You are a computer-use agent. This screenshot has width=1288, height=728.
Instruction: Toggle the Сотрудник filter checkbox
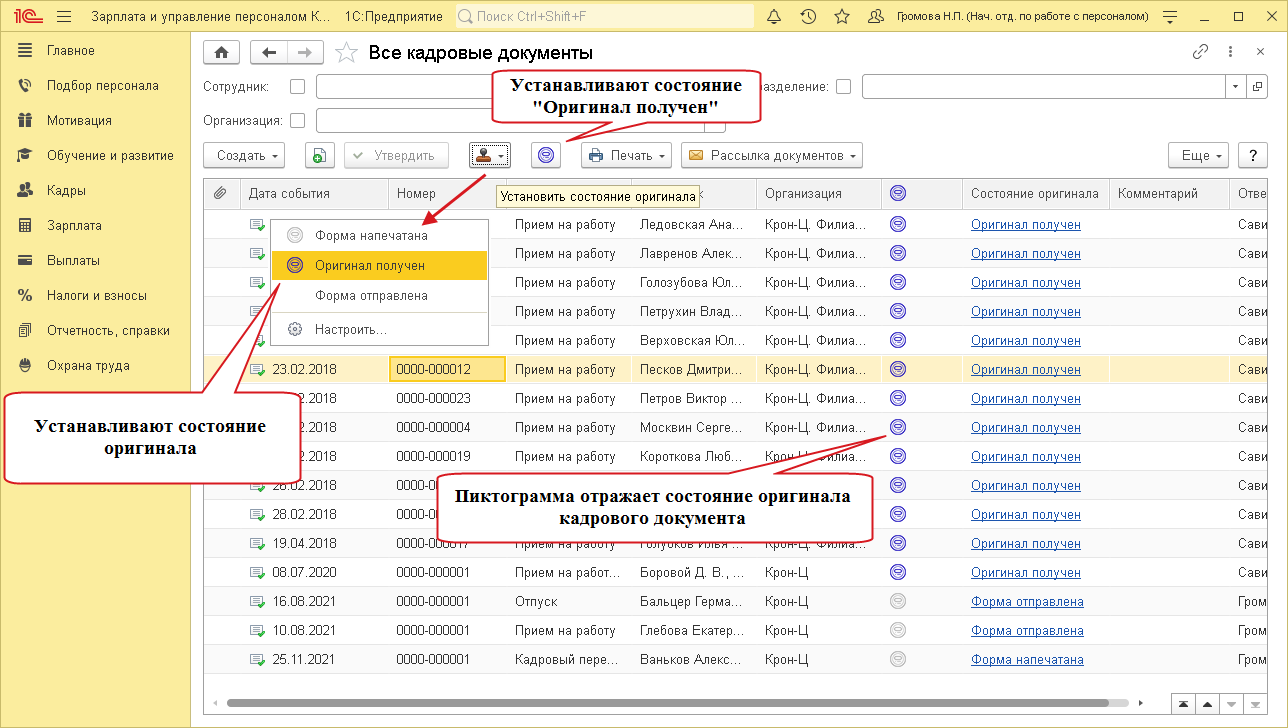click(x=297, y=87)
